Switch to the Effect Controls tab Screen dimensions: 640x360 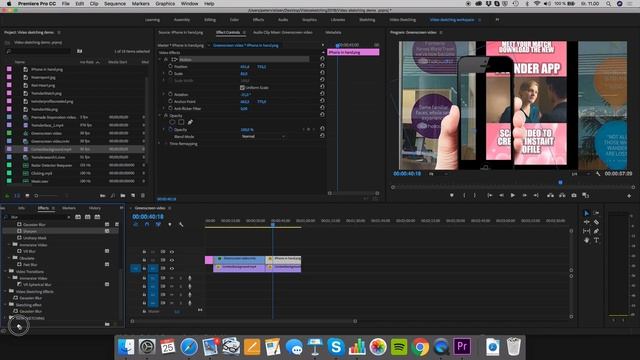[228, 32]
